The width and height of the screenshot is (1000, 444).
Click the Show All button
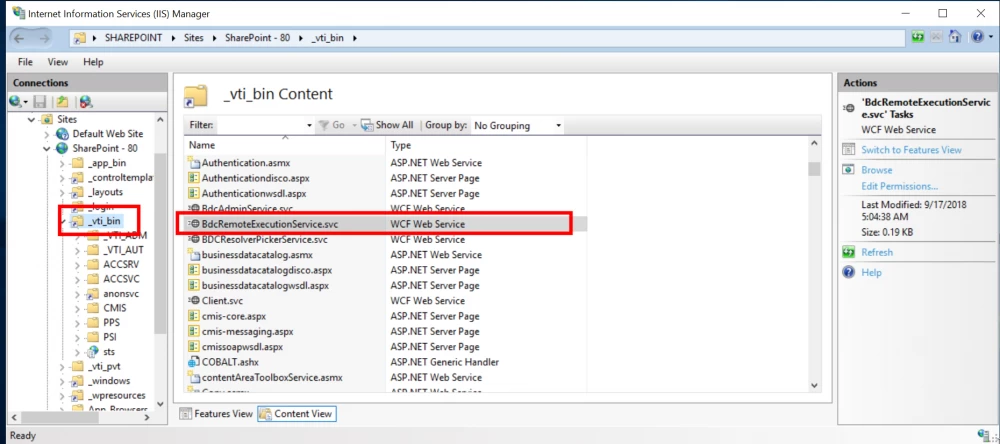pos(387,126)
